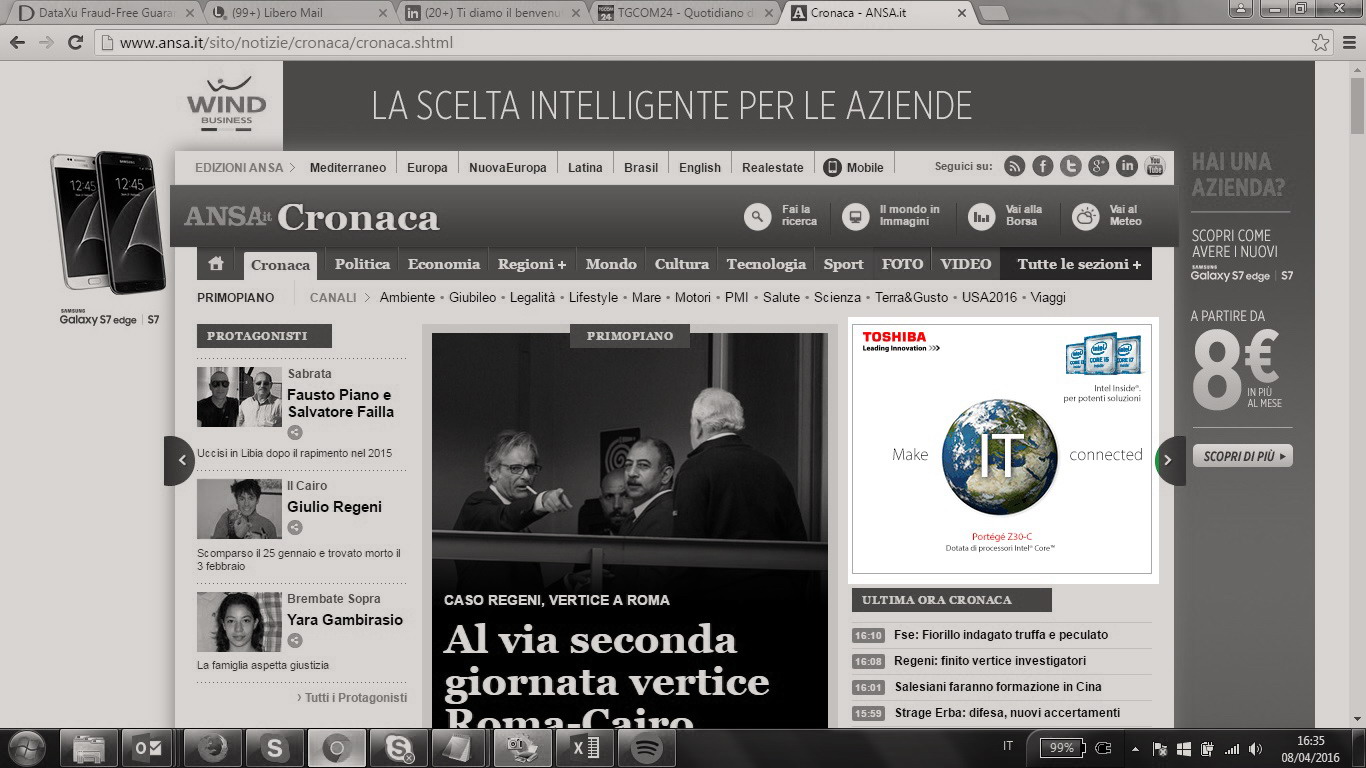Open news 'Regeni: finito vertice investigatori'
This screenshot has width=1366, height=768.
pos(990,660)
